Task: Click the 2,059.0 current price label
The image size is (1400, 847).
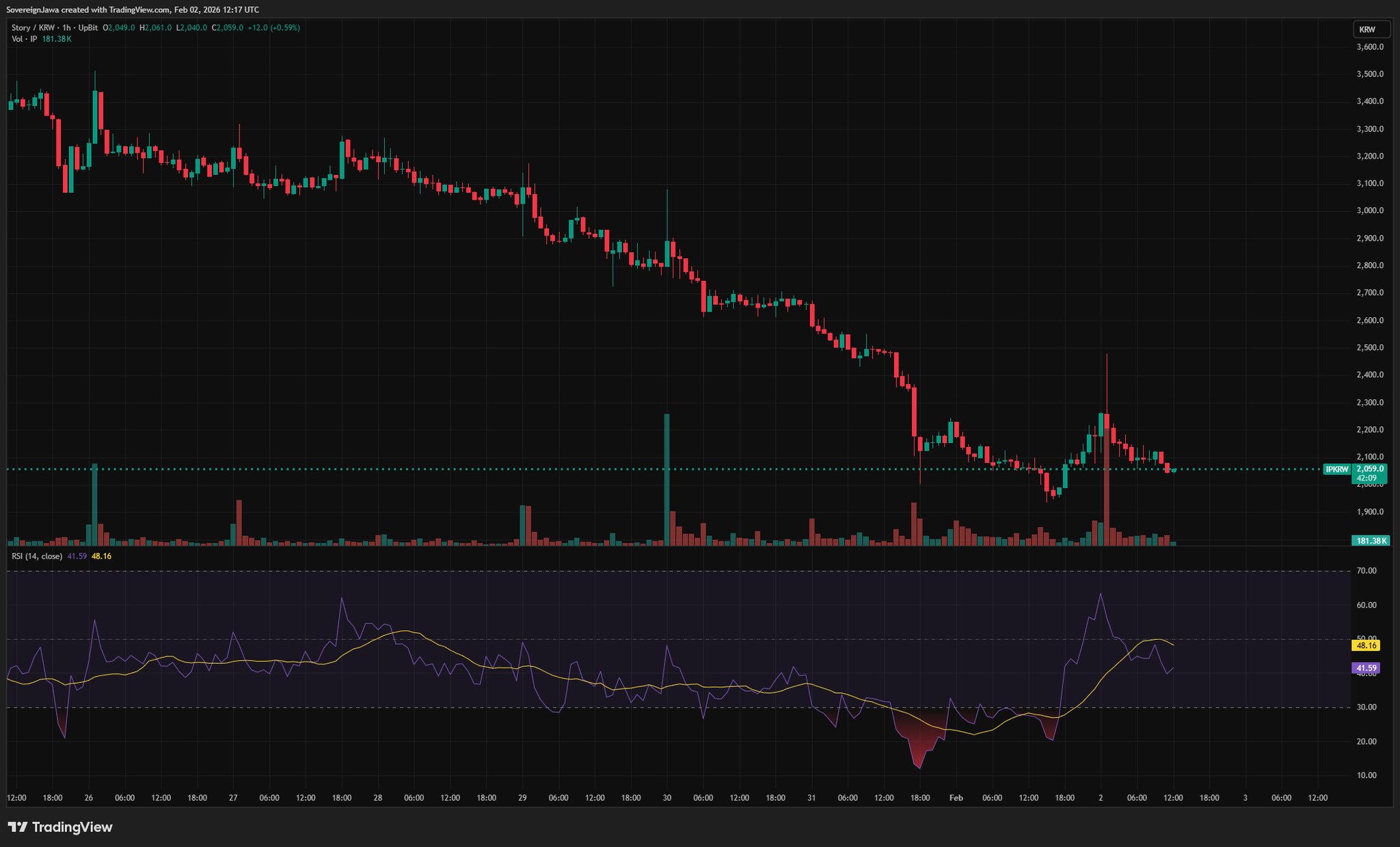Action: pyautogui.click(x=1370, y=469)
